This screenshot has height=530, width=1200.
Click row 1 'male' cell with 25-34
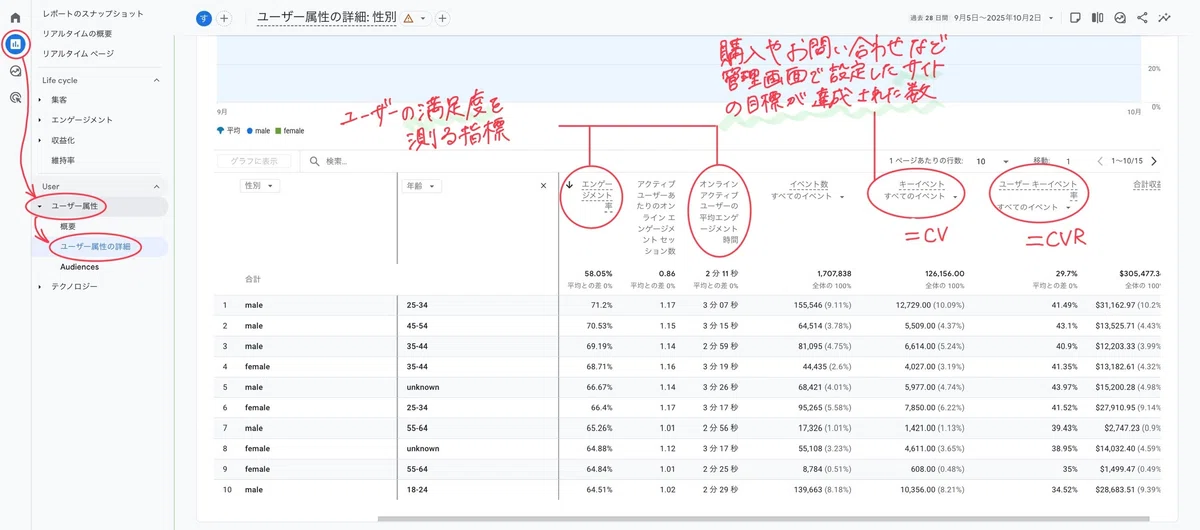click(254, 304)
